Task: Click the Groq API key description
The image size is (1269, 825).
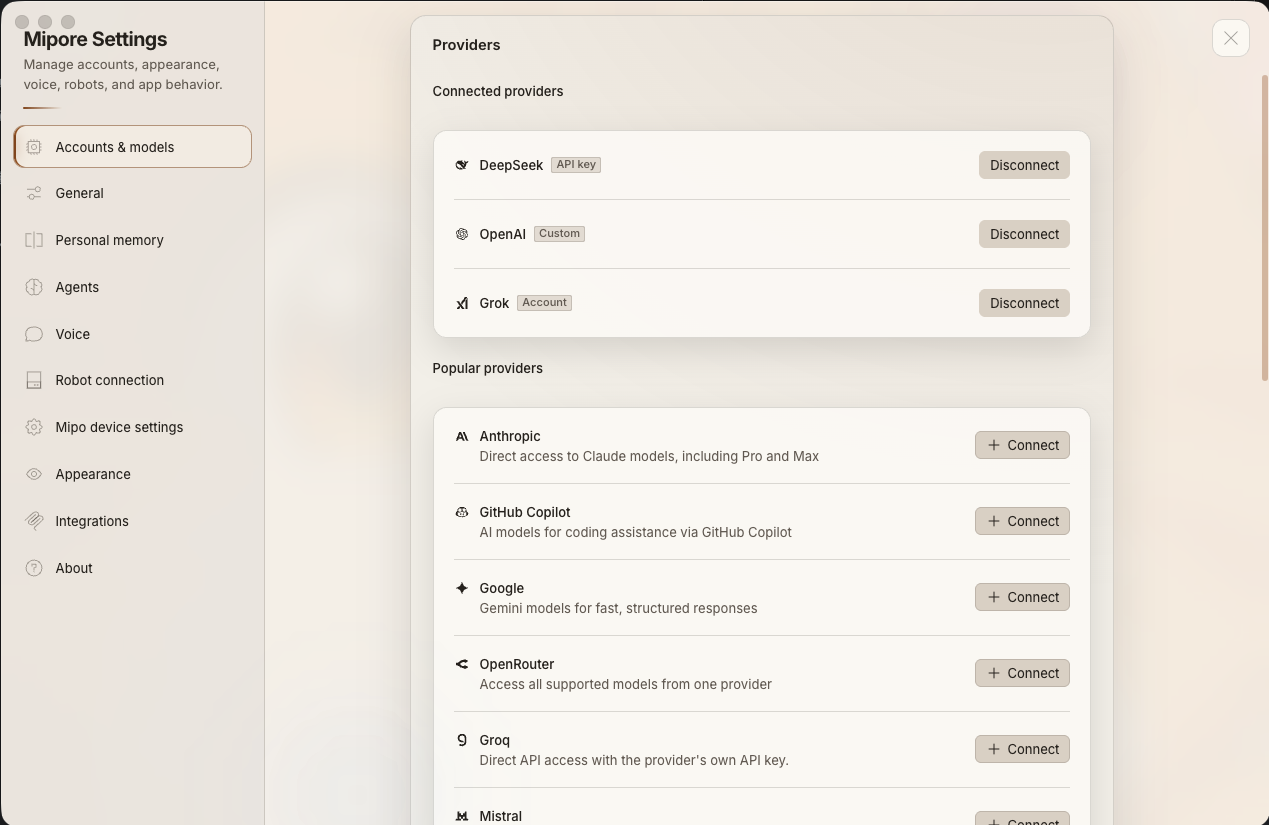Action: (634, 760)
